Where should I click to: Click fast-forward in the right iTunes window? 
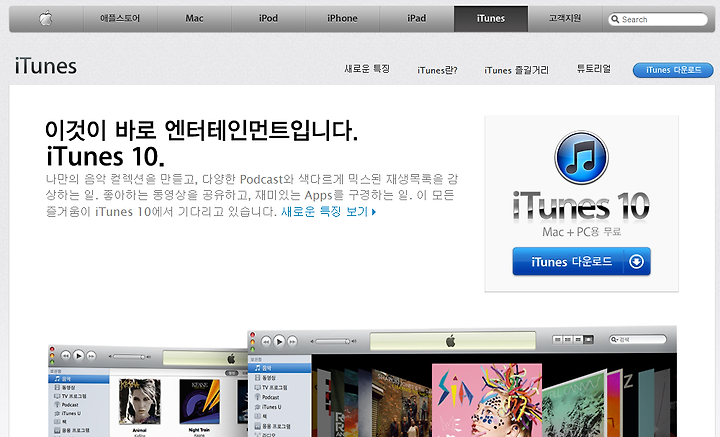coord(292,342)
